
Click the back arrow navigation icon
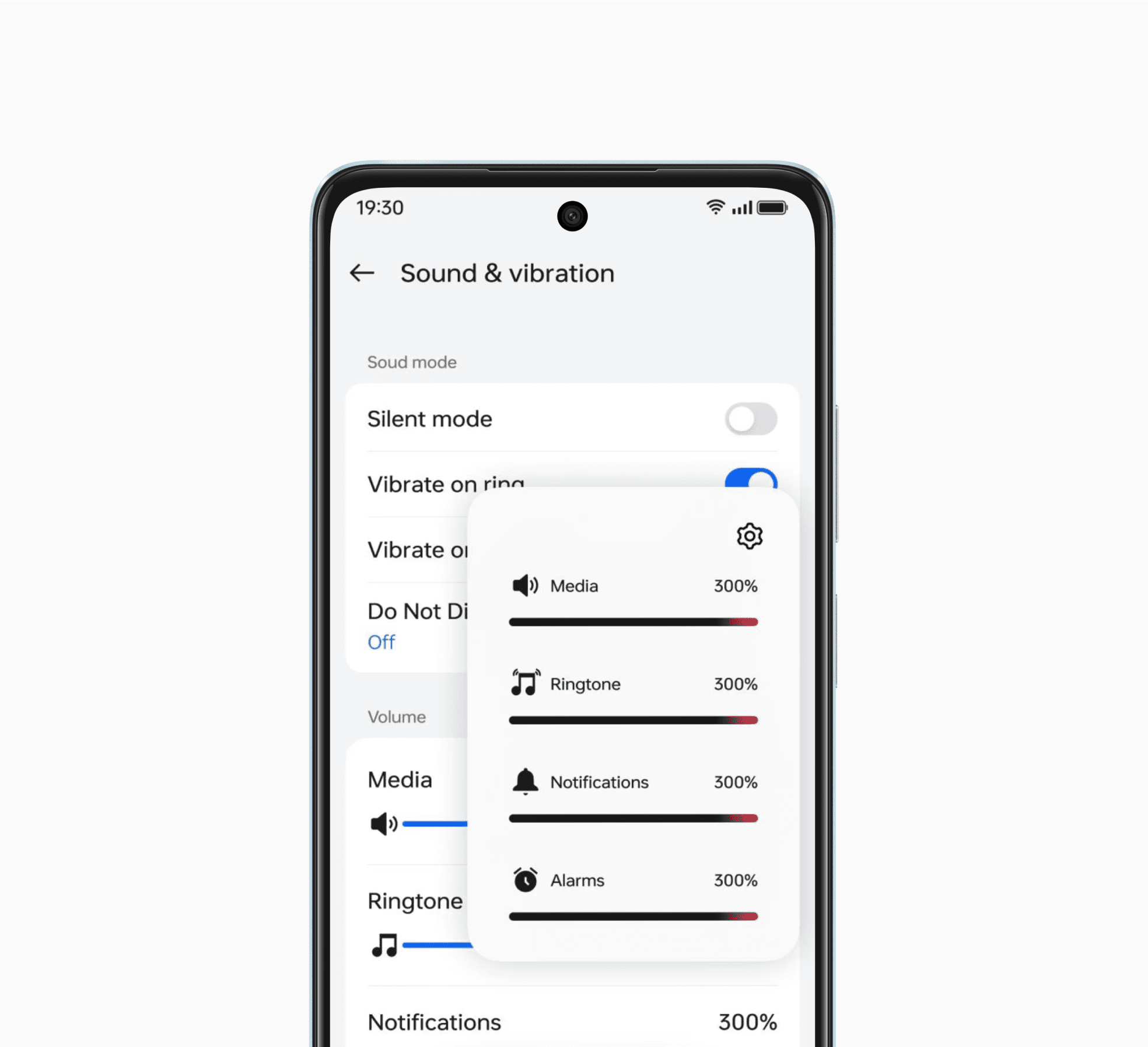pos(363,272)
